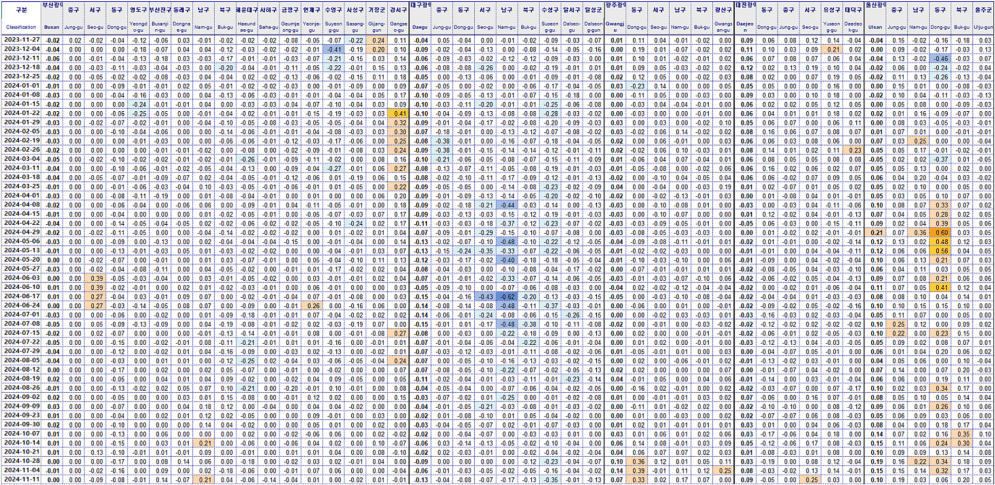Click the Haeundae-gu column header
This screenshot has width=995, height=485.
pyautogui.click(x=247, y=17)
